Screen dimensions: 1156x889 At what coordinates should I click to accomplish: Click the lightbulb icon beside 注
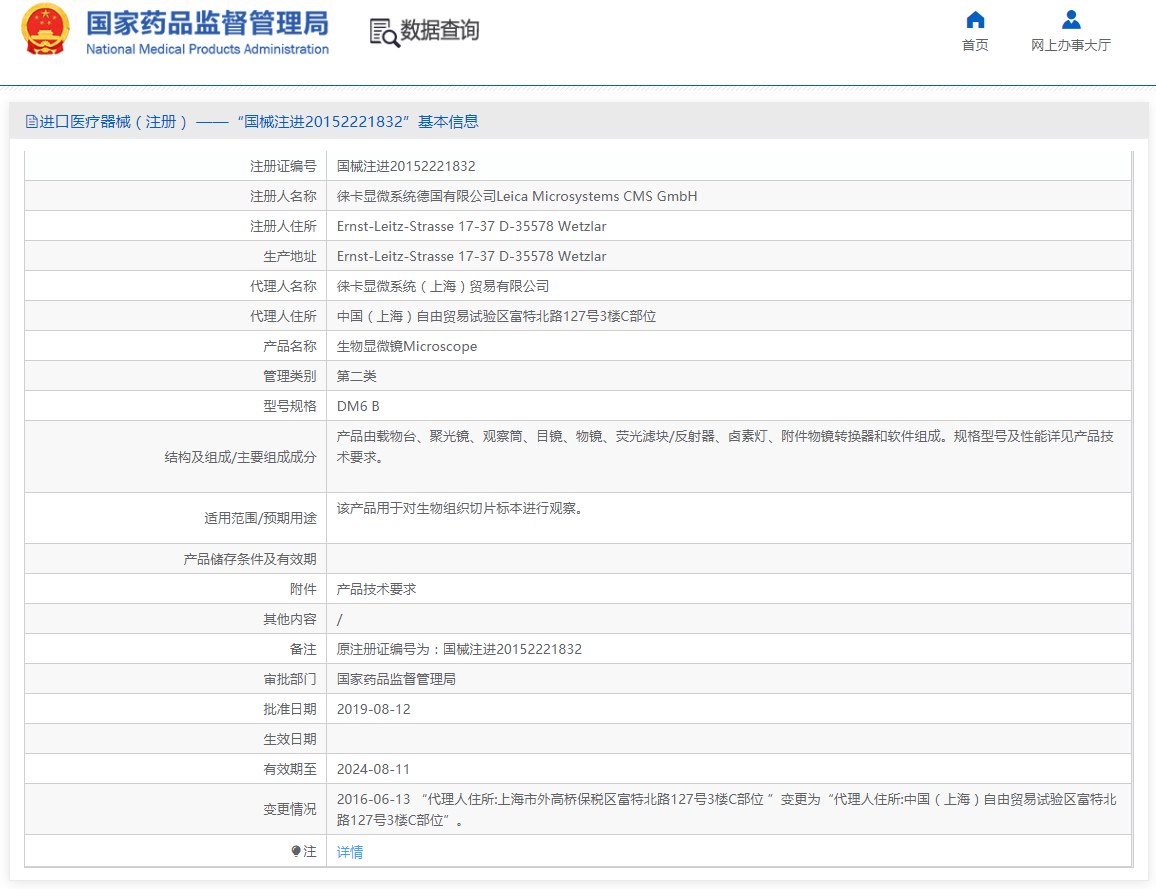296,851
